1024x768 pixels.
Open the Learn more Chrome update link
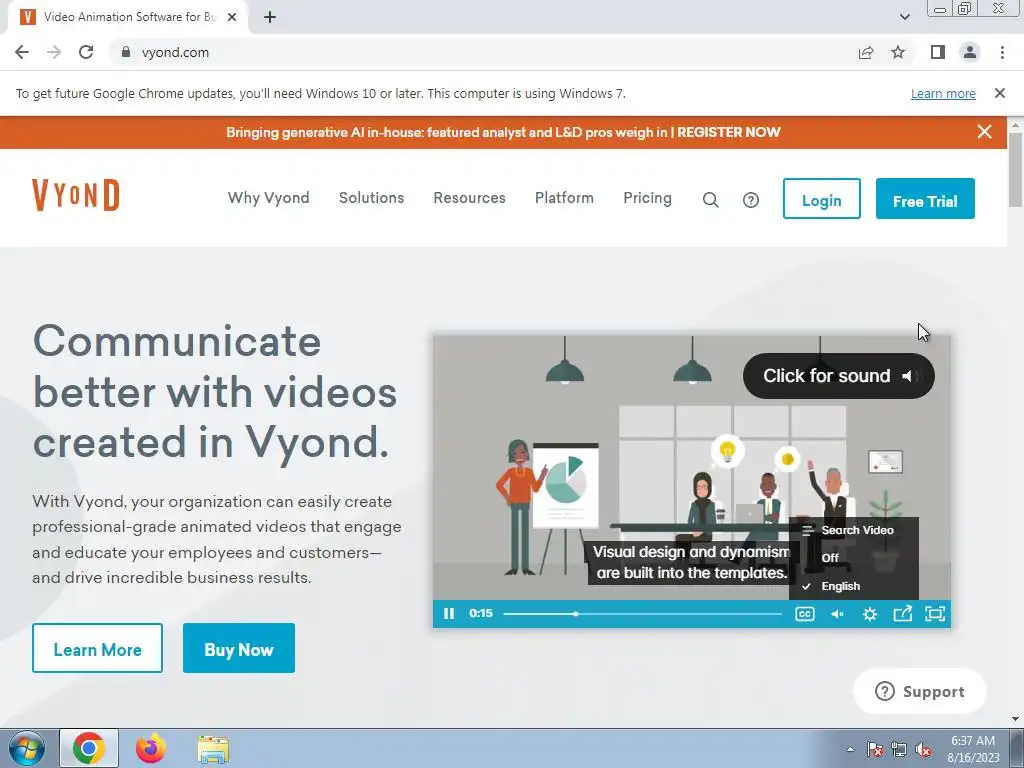point(943,93)
